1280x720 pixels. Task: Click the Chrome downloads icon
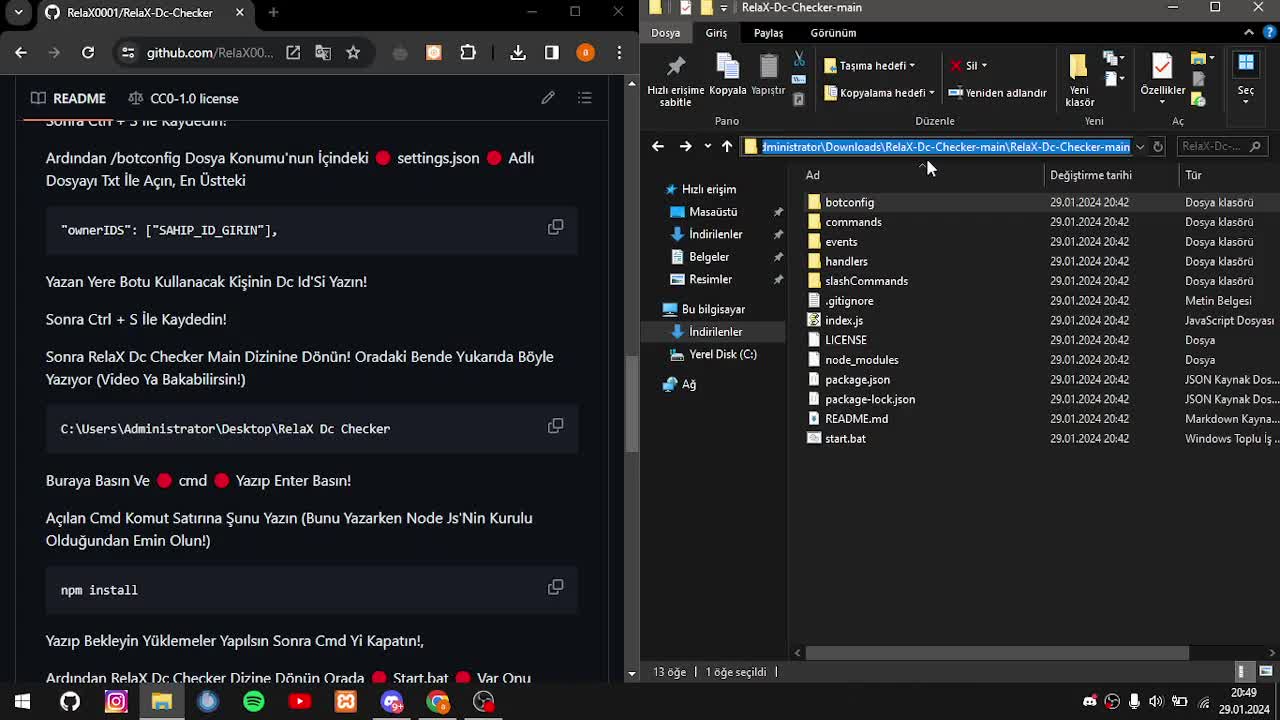click(518, 53)
